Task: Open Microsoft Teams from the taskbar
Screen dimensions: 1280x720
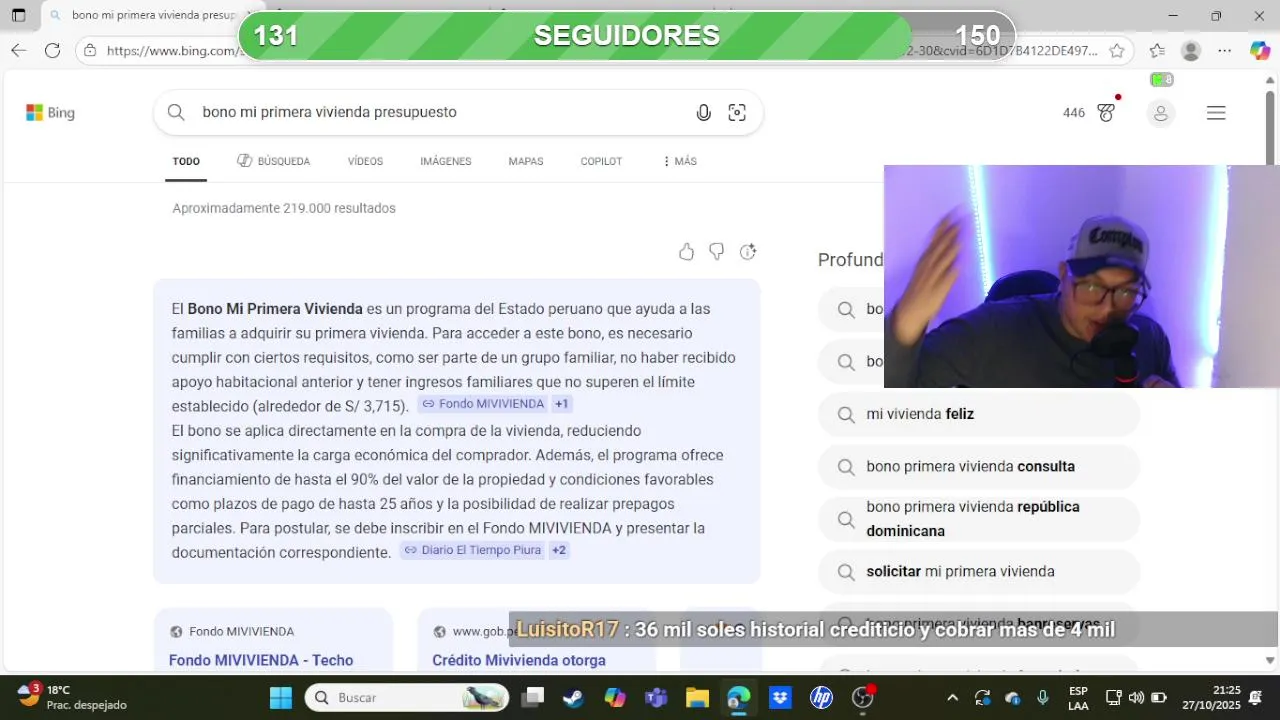Action: pos(656,697)
